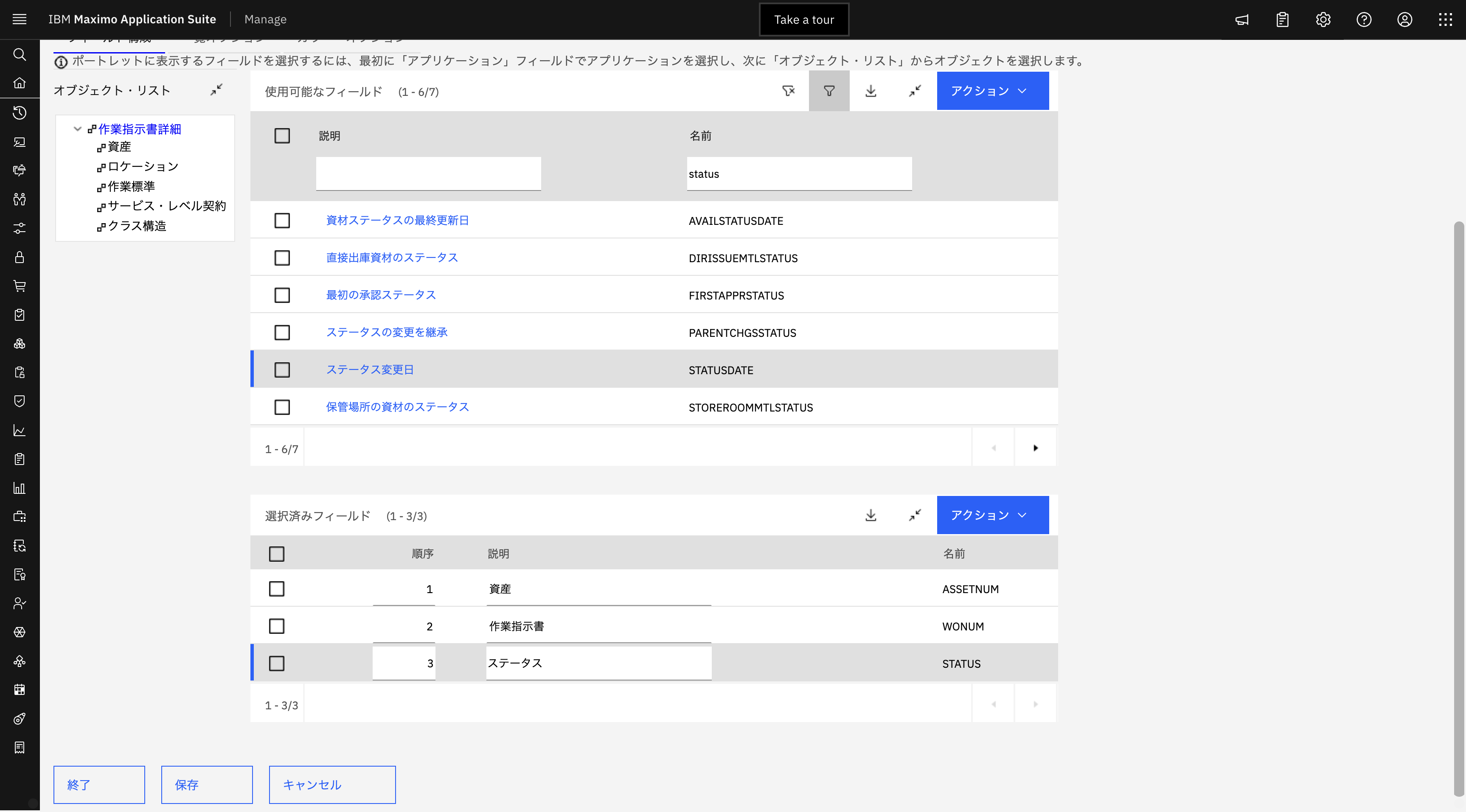Click the clear filter icon
The width and height of the screenshot is (1466, 812).
point(788,91)
